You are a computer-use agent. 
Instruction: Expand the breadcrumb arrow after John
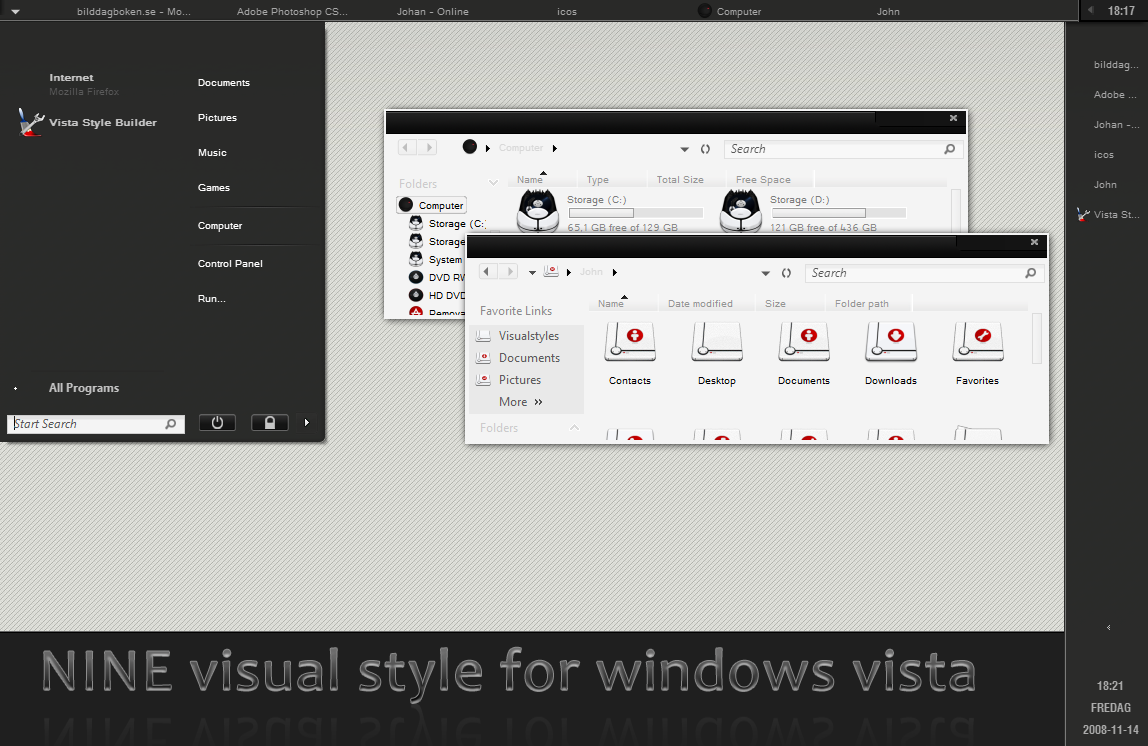click(x=615, y=272)
